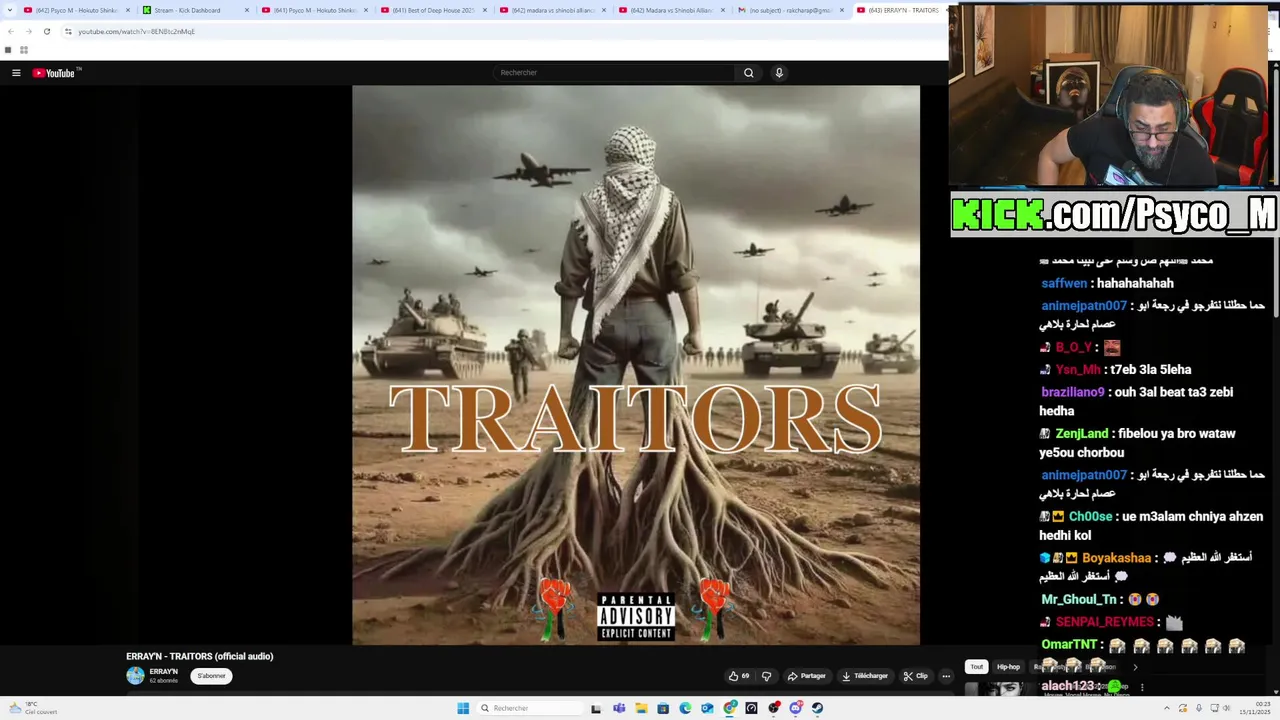Click the youtube.com address bar
This screenshot has width=1280, height=720.
(500, 31)
